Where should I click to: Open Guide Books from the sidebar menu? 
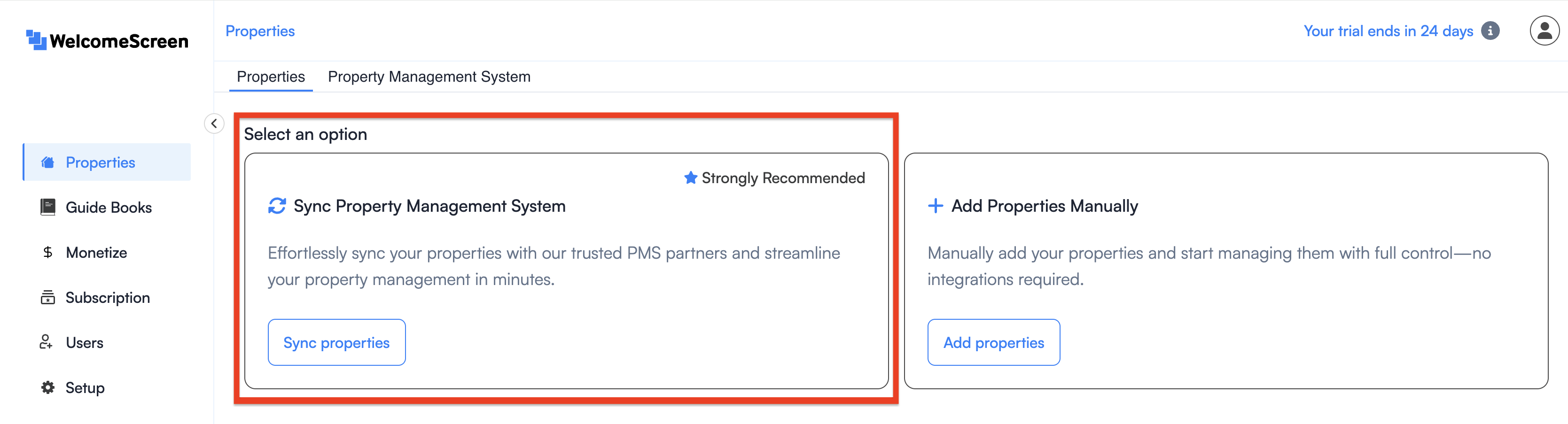(x=109, y=208)
